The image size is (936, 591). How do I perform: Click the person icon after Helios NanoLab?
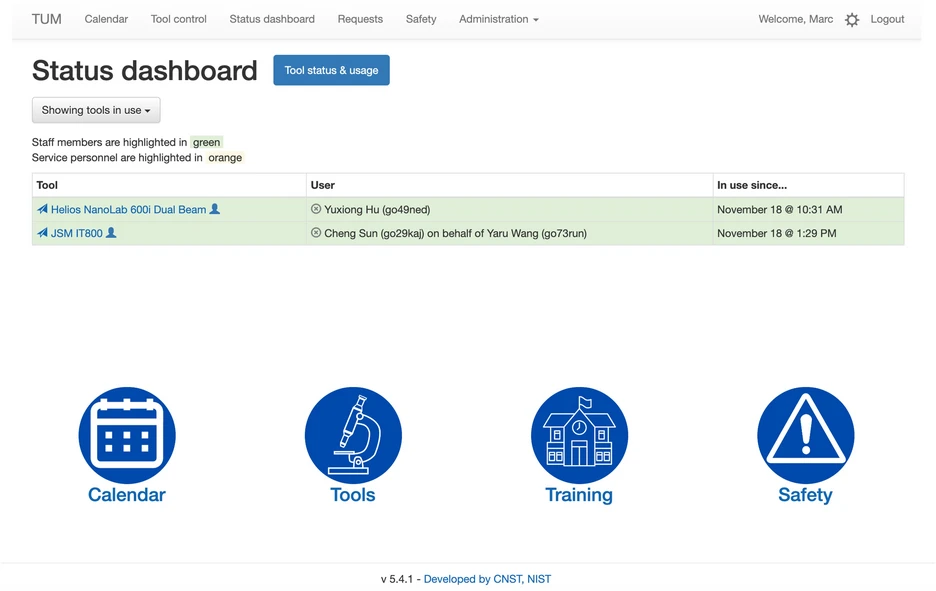click(x=215, y=210)
